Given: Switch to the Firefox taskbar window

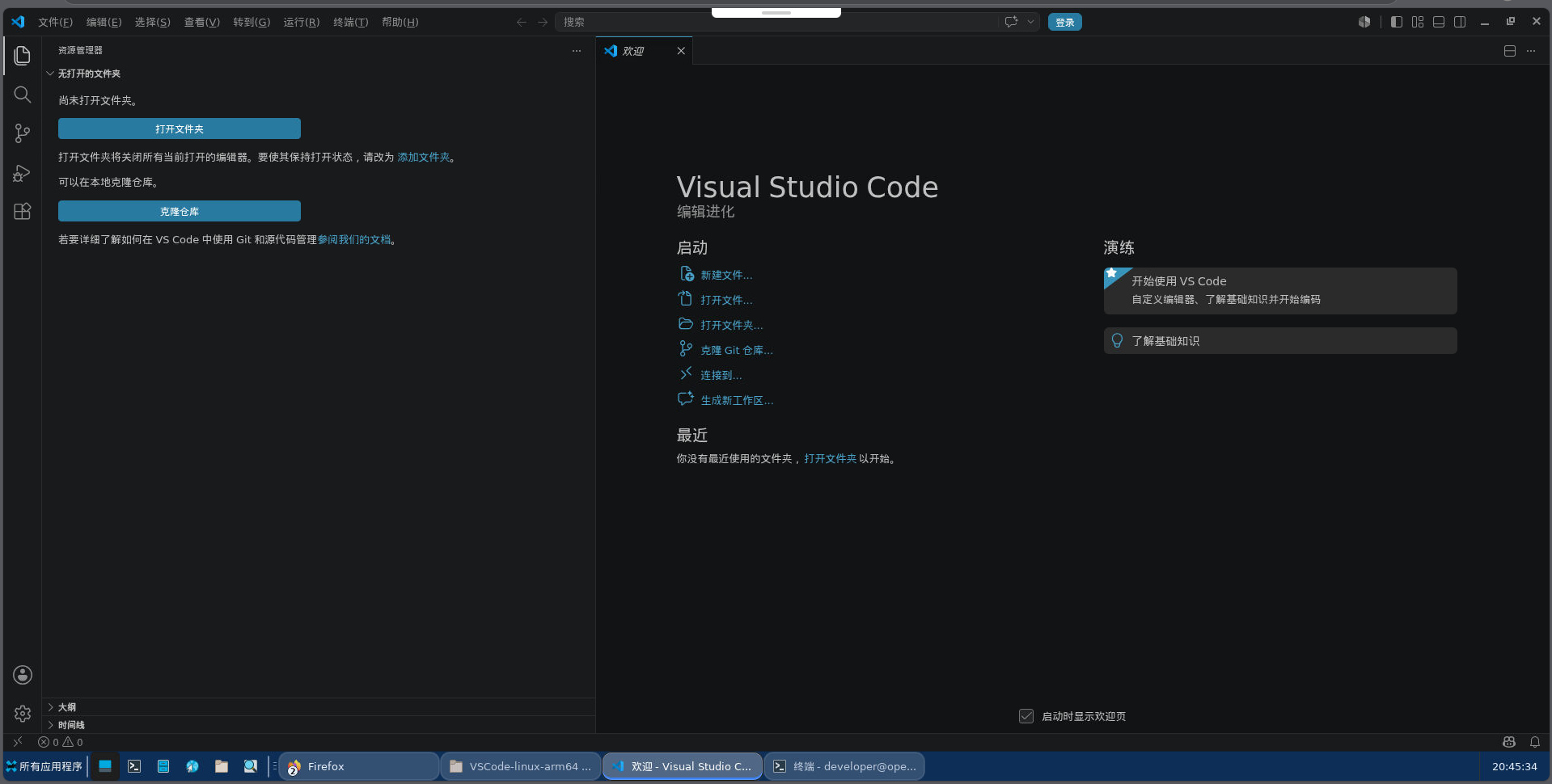Looking at the screenshot, I should pyautogui.click(x=359, y=766).
